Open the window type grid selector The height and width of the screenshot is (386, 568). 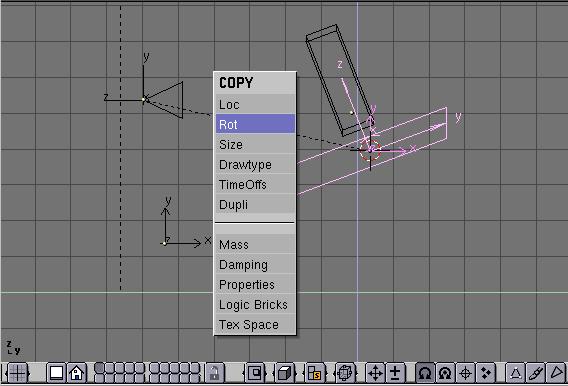click(x=17, y=373)
